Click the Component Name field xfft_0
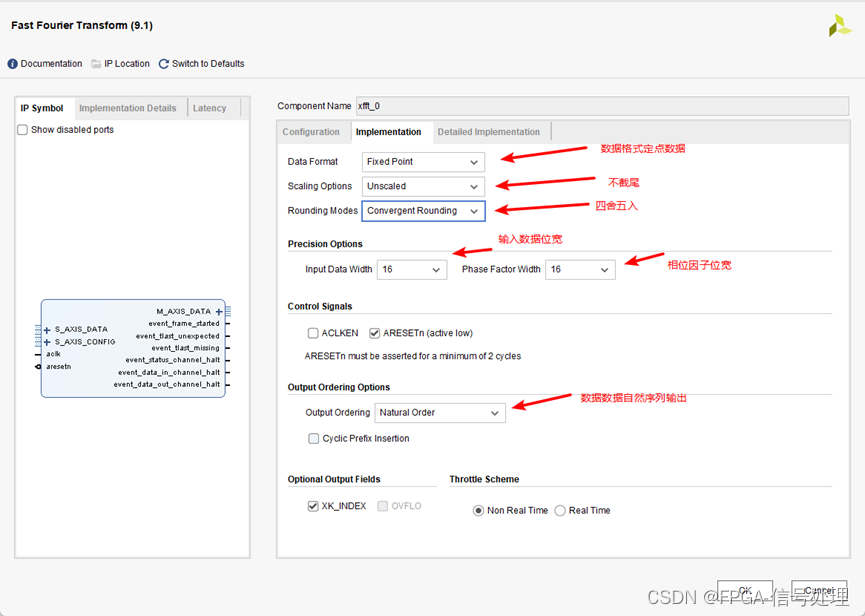865x616 pixels. [x=602, y=106]
